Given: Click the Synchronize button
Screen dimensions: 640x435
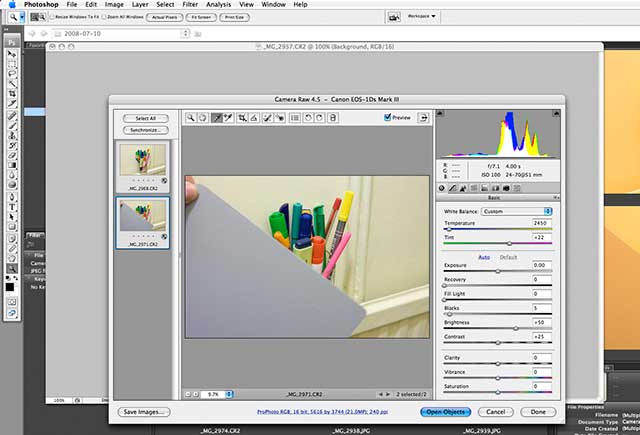Looking at the screenshot, I should pos(146,130).
